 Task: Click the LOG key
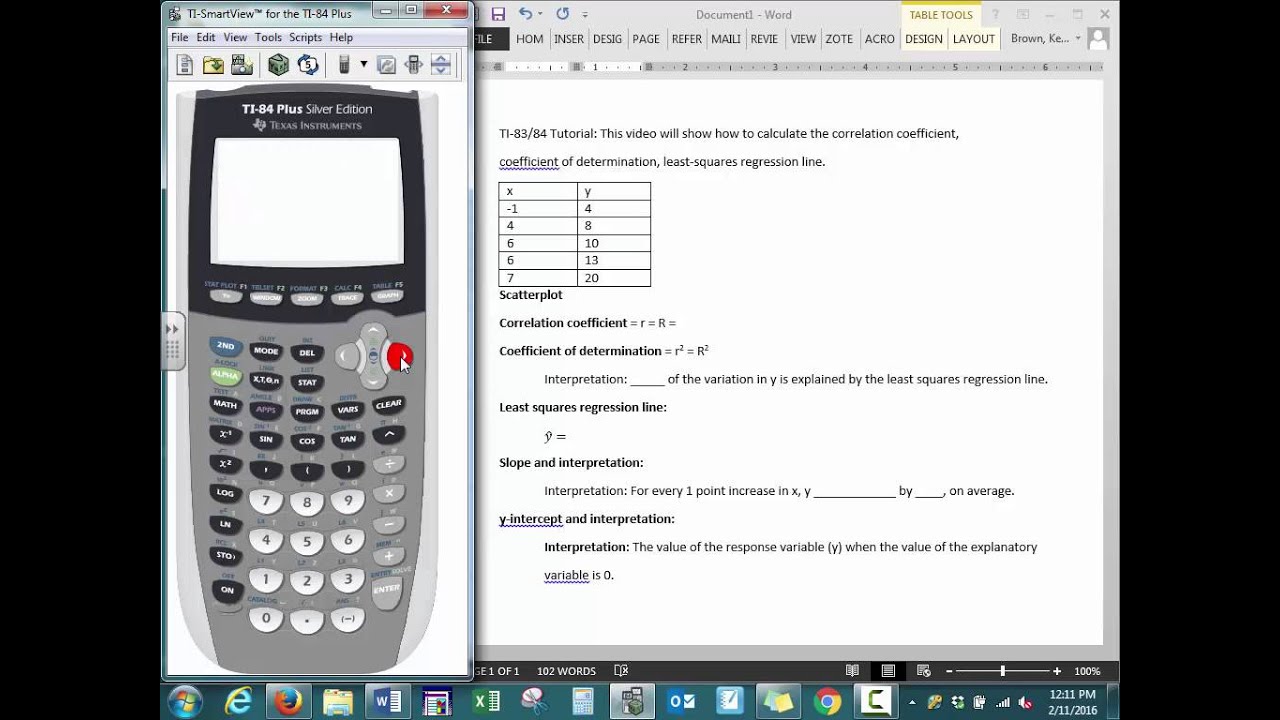pos(225,492)
